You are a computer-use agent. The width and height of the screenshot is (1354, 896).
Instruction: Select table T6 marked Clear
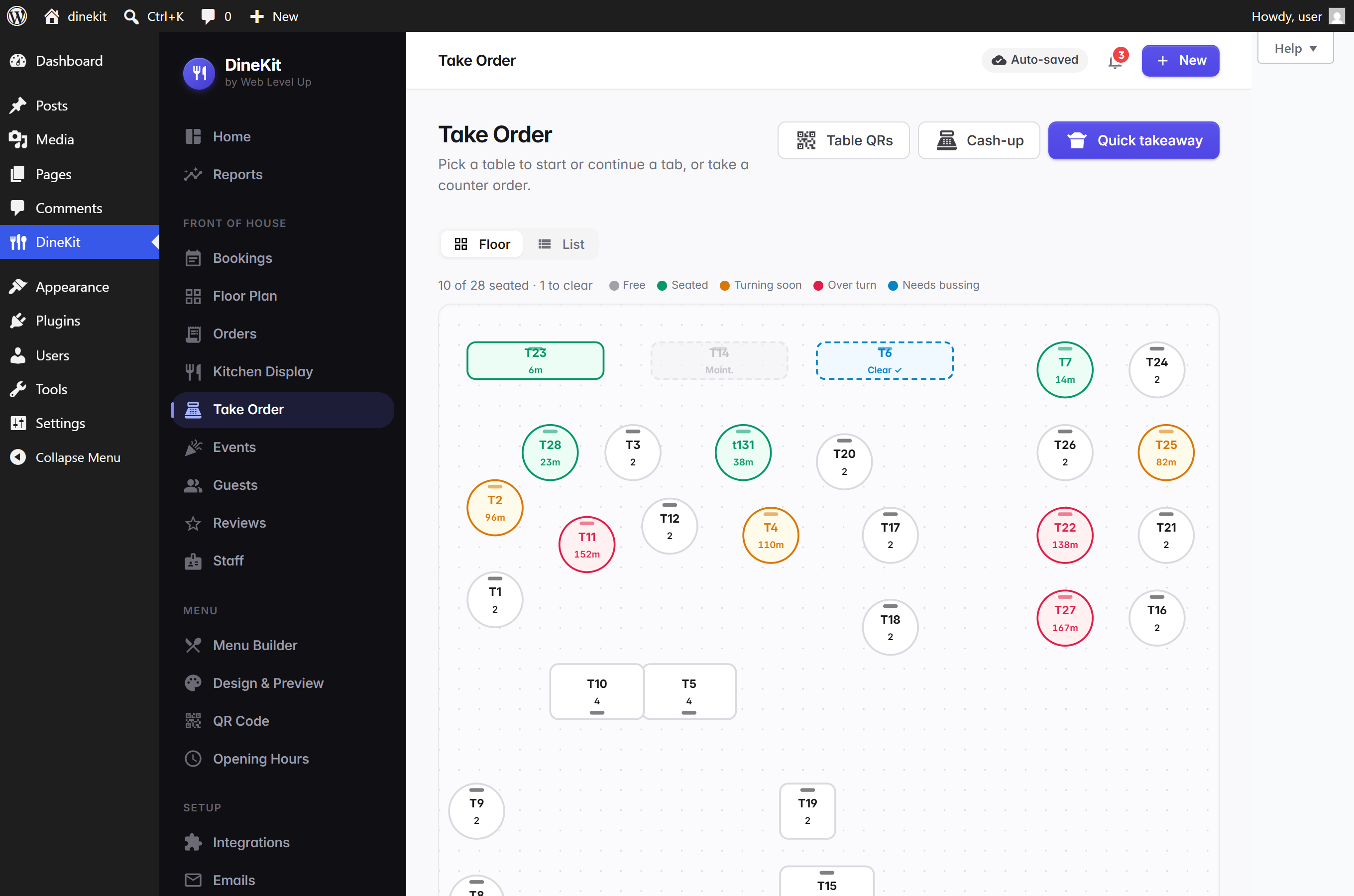point(885,360)
